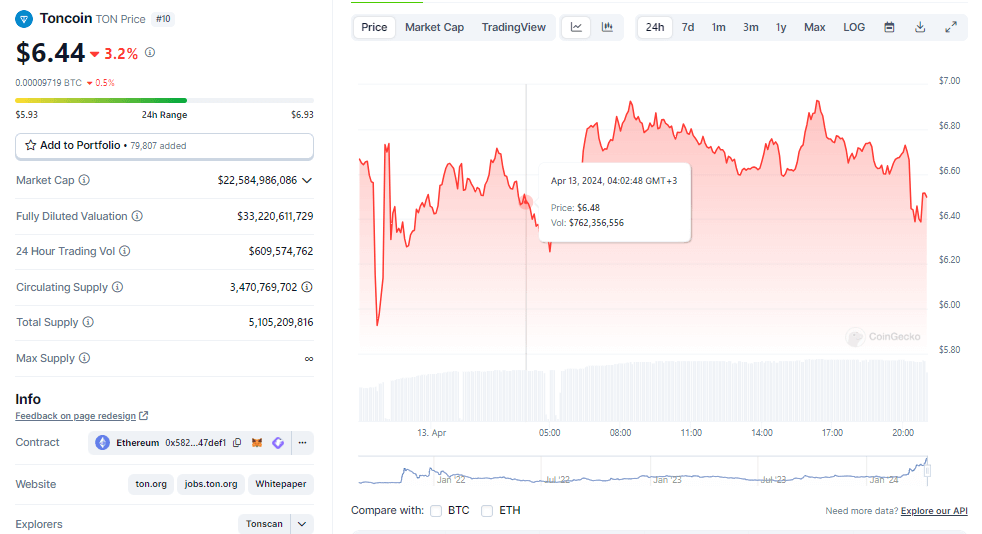Click the 24h price range bar
The width and height of the screenshot is (982, 534).
pos(164,100)
